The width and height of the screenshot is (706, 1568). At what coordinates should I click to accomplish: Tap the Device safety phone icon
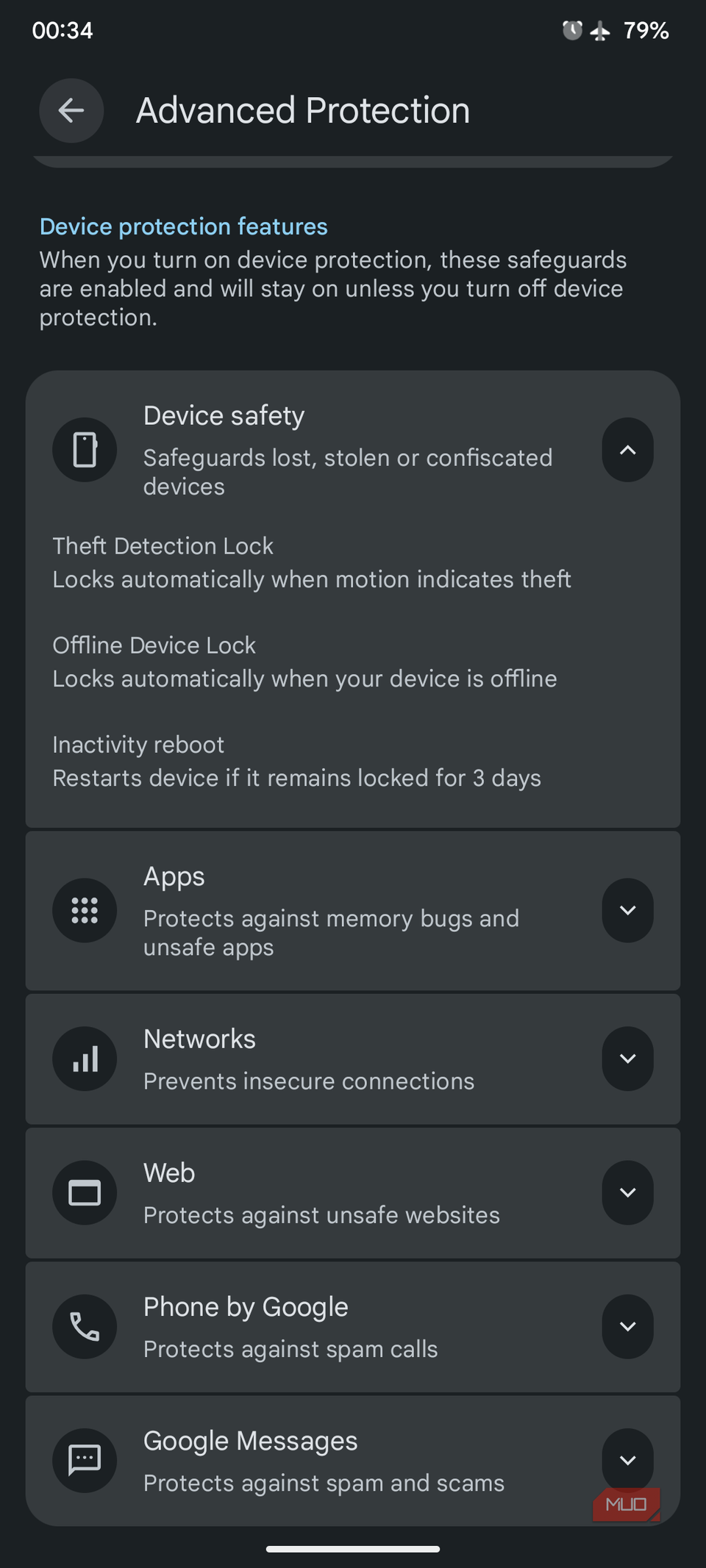pos(85,450)
